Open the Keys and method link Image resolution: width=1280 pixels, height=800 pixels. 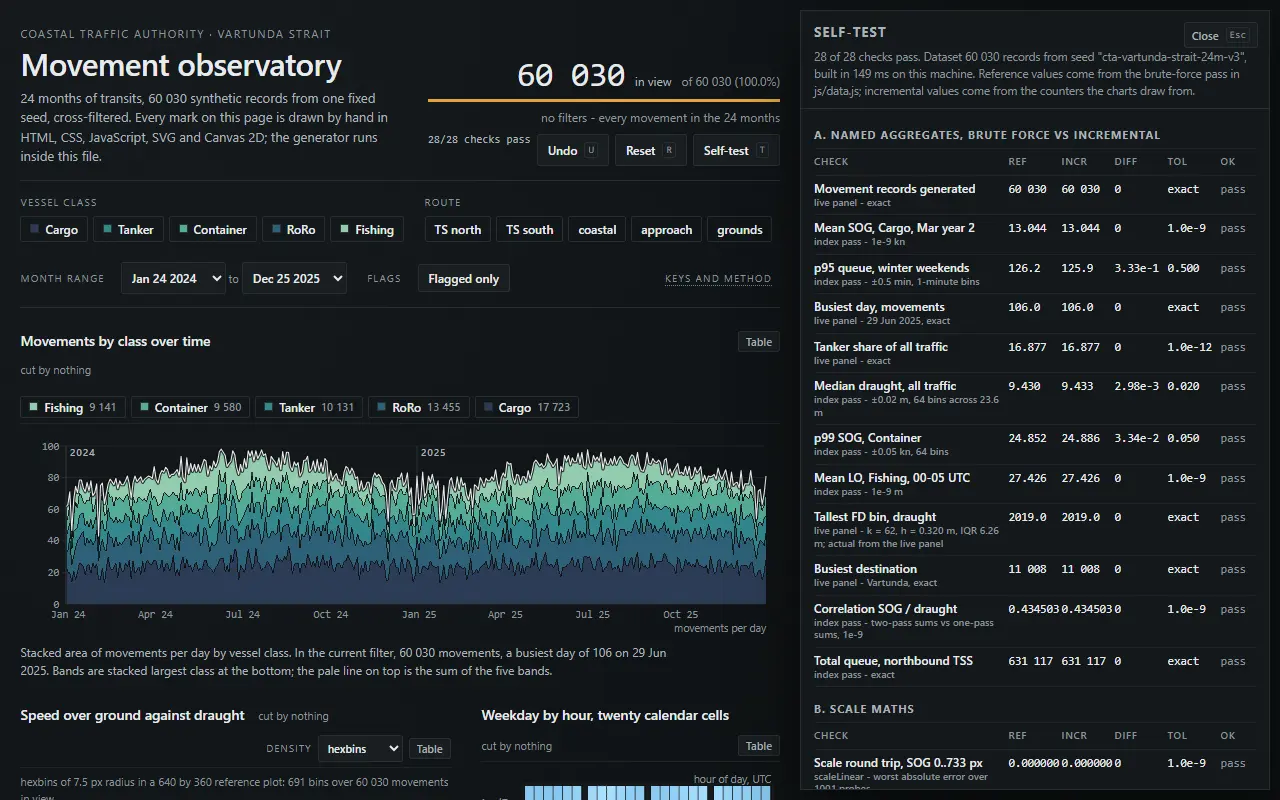718,279
